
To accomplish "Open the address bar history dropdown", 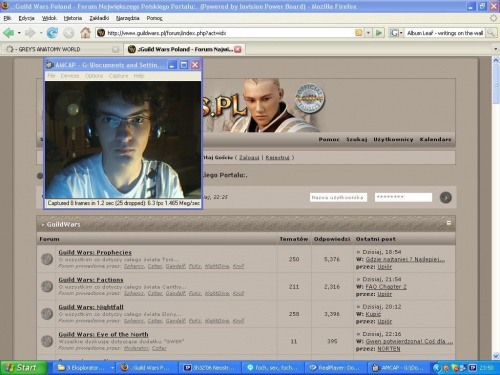I will (x=368, y=33).
